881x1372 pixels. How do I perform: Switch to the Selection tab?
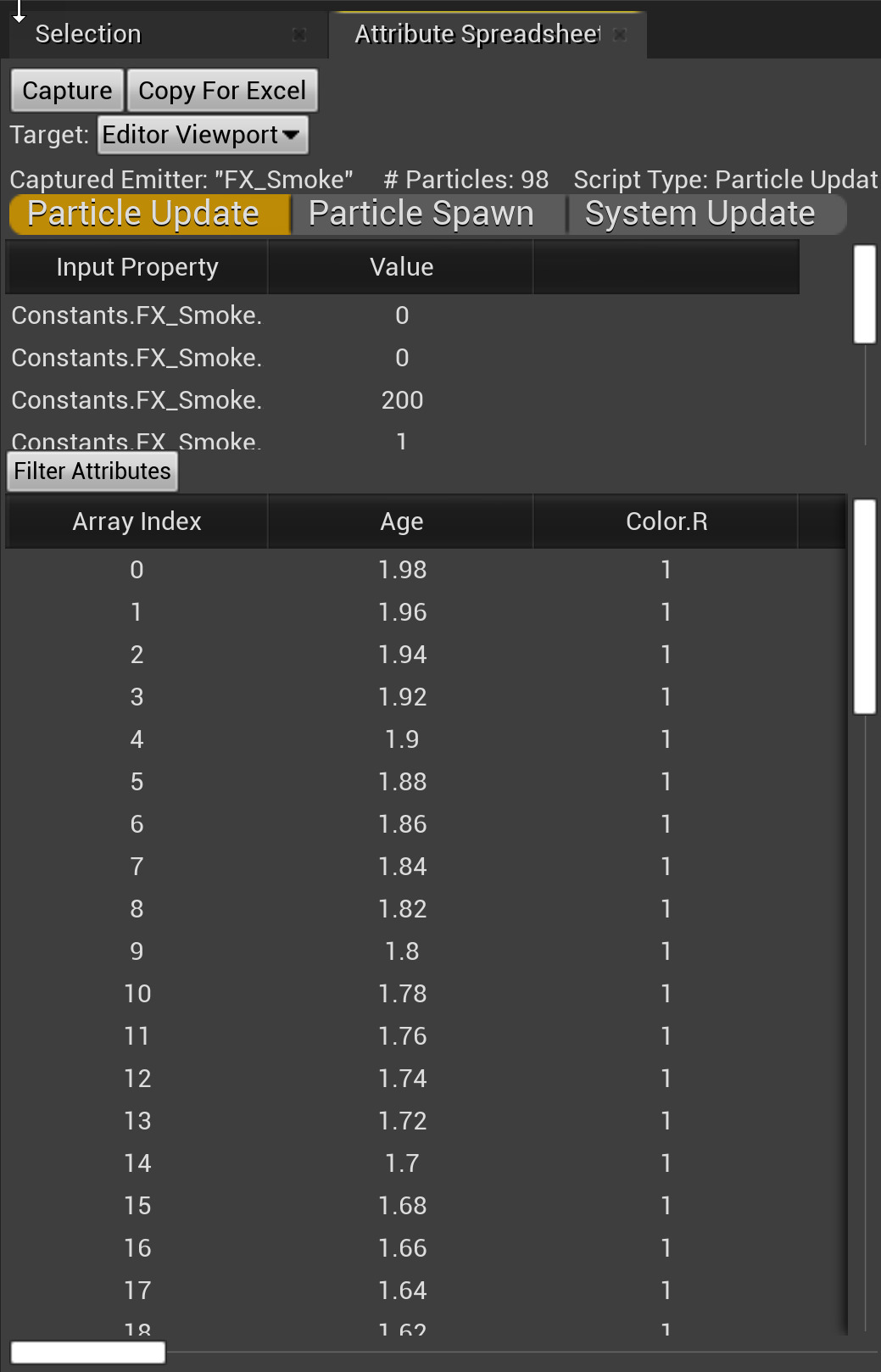tap(88, 35)
